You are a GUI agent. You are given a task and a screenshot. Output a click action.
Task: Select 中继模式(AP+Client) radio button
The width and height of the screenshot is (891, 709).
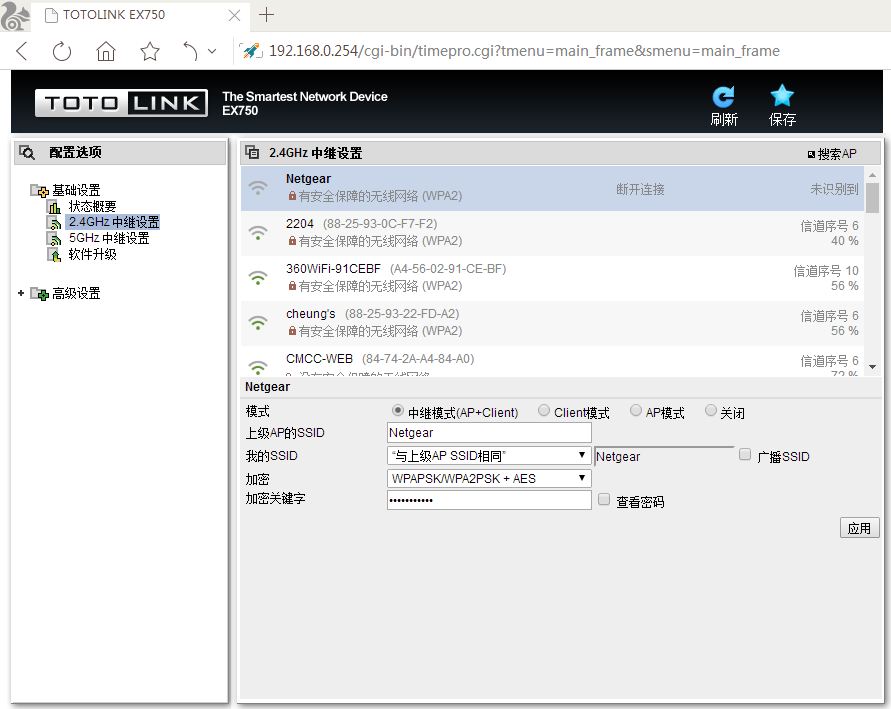pyautogui.click(x=398, y=410)
